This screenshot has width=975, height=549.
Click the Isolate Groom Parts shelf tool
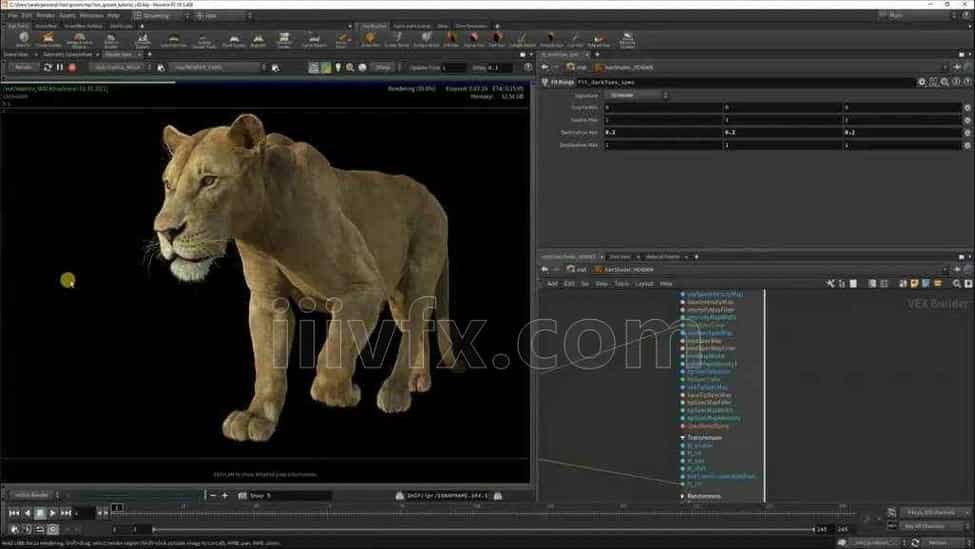[111, 40]
